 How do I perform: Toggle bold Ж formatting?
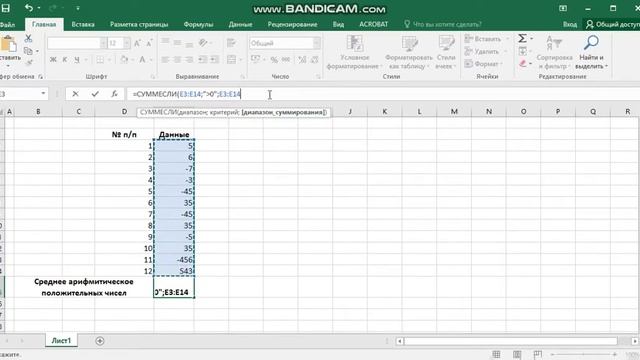pyautogui.click(x=53, y=60)
